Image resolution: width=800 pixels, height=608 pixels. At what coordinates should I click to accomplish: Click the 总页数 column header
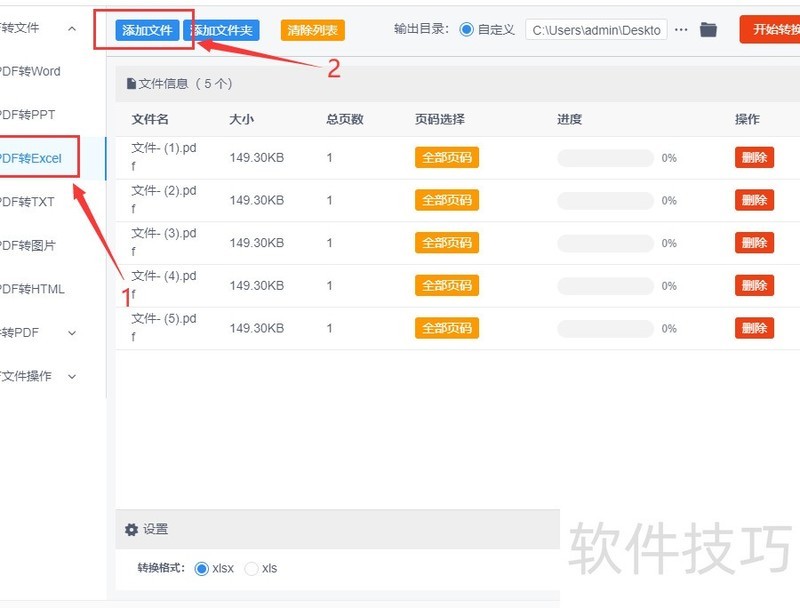[x=345, y=119]
